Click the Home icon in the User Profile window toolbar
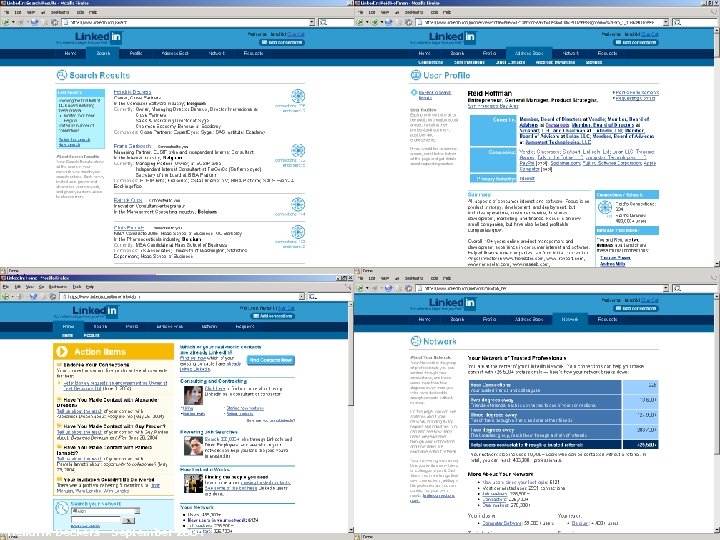720x540 pixels. click(408, 22)
